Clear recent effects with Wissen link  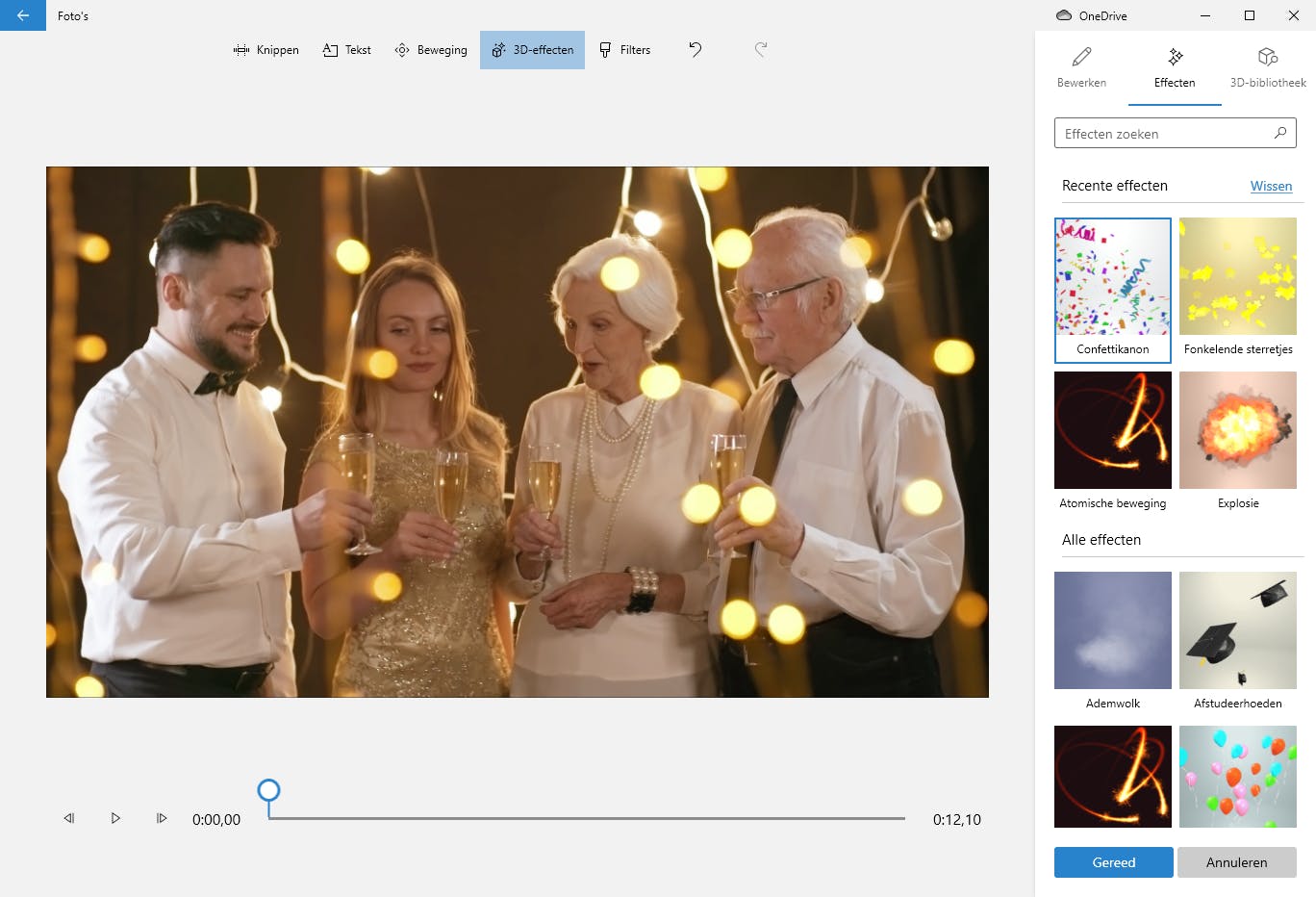(x=1271, y=187)
